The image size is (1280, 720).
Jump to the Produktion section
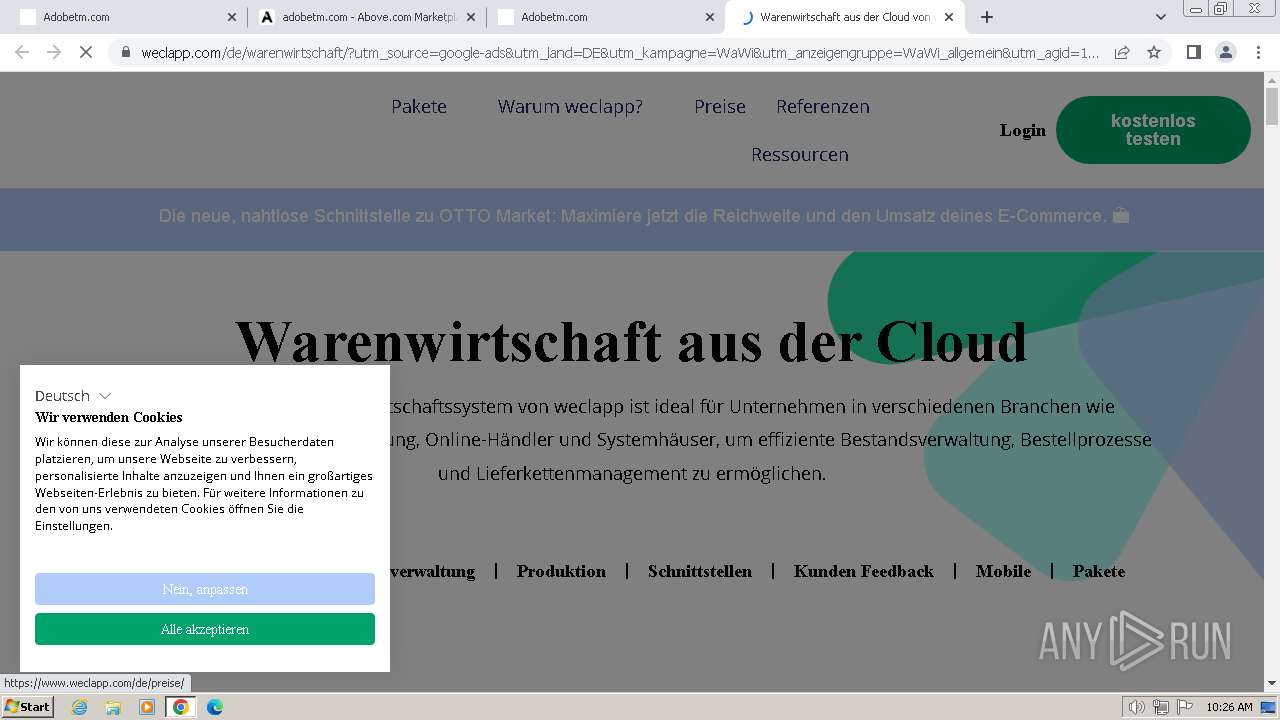(561, 571)
